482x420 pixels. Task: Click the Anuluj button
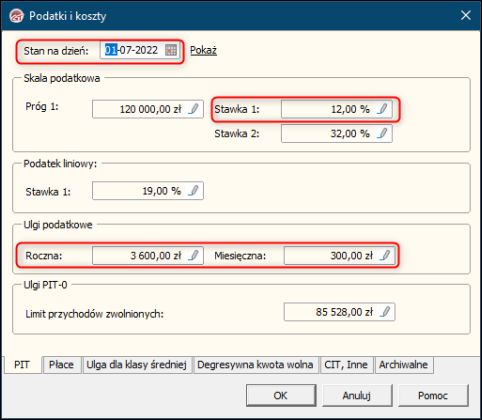357,395
